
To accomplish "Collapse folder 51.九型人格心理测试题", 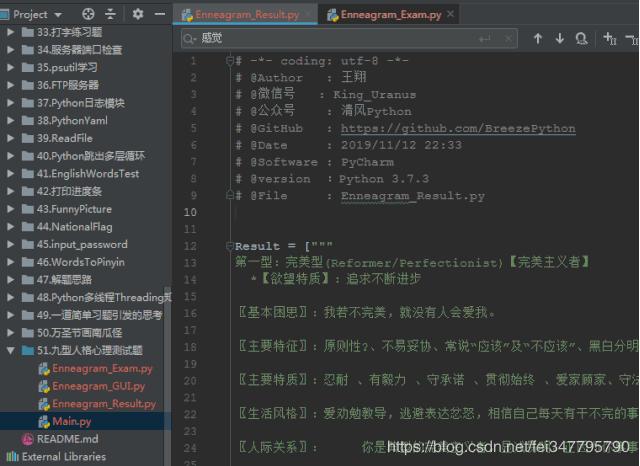I will tap(11, 351).
